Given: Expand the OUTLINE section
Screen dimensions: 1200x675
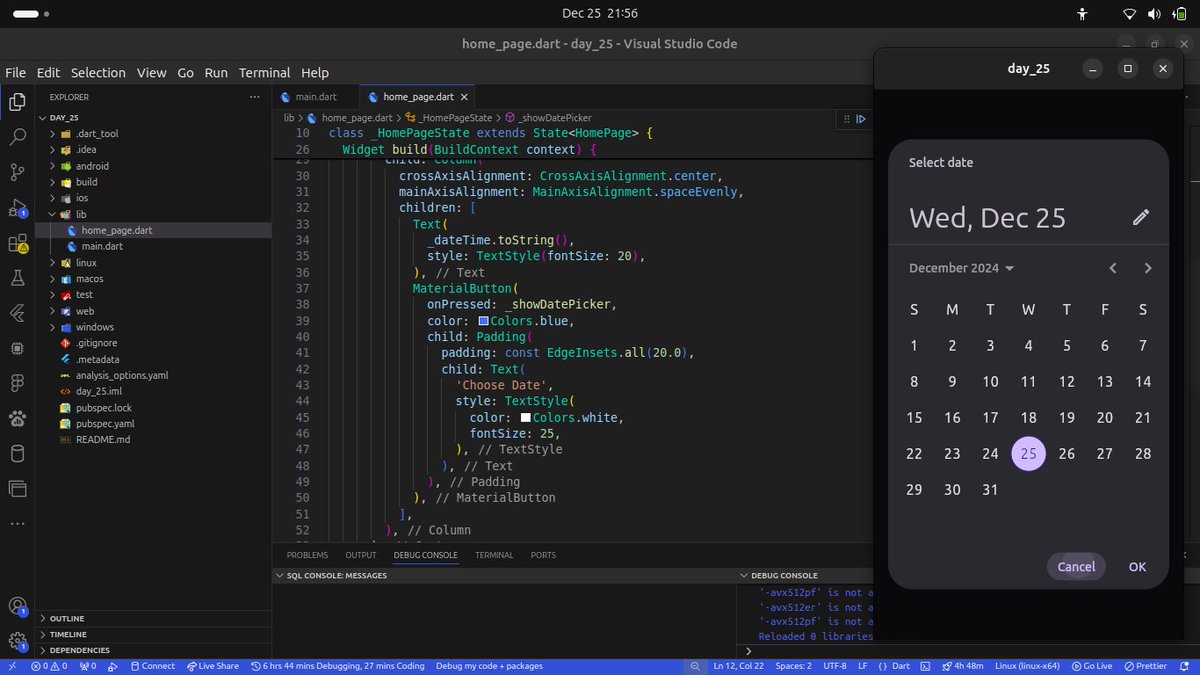Looking at the screenshot, I should click(x=67, y=619).
